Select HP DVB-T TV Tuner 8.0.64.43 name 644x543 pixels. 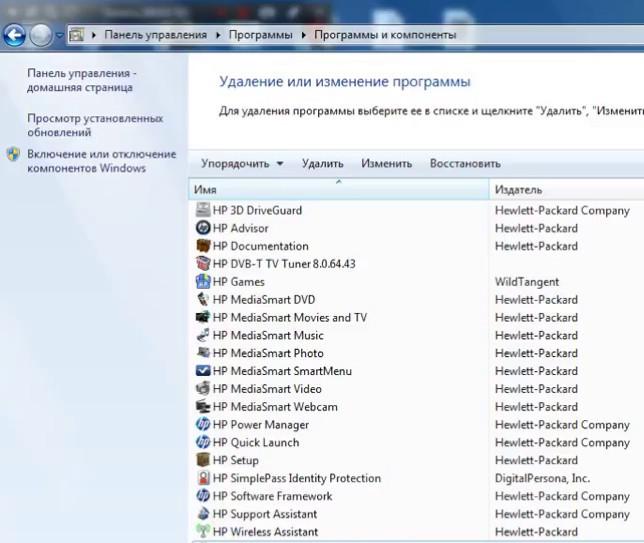284,264
